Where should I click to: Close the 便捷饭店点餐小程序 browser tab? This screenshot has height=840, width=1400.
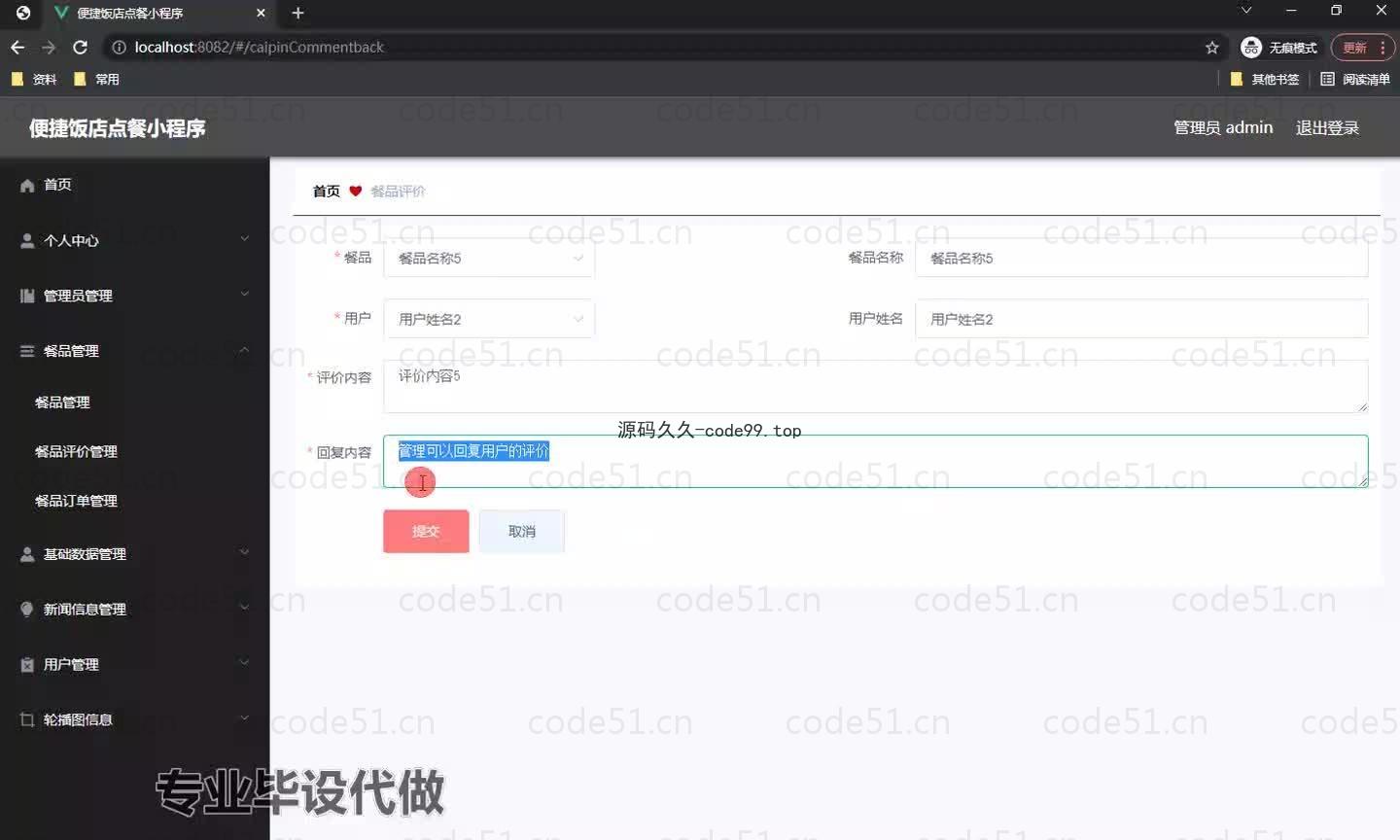pyautogui.click(x=261, y=13)
